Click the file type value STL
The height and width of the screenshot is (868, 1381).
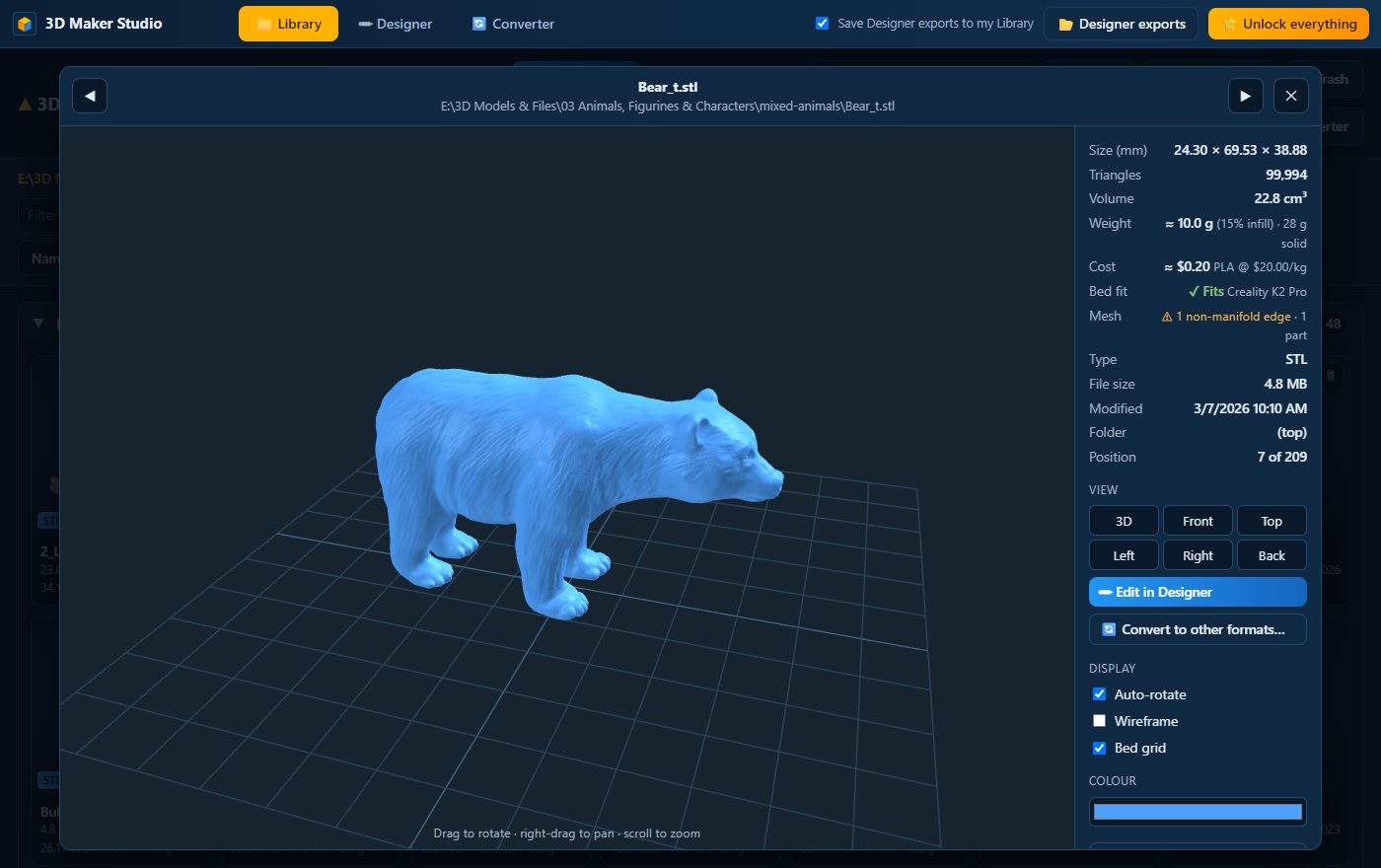point(1296,359)
